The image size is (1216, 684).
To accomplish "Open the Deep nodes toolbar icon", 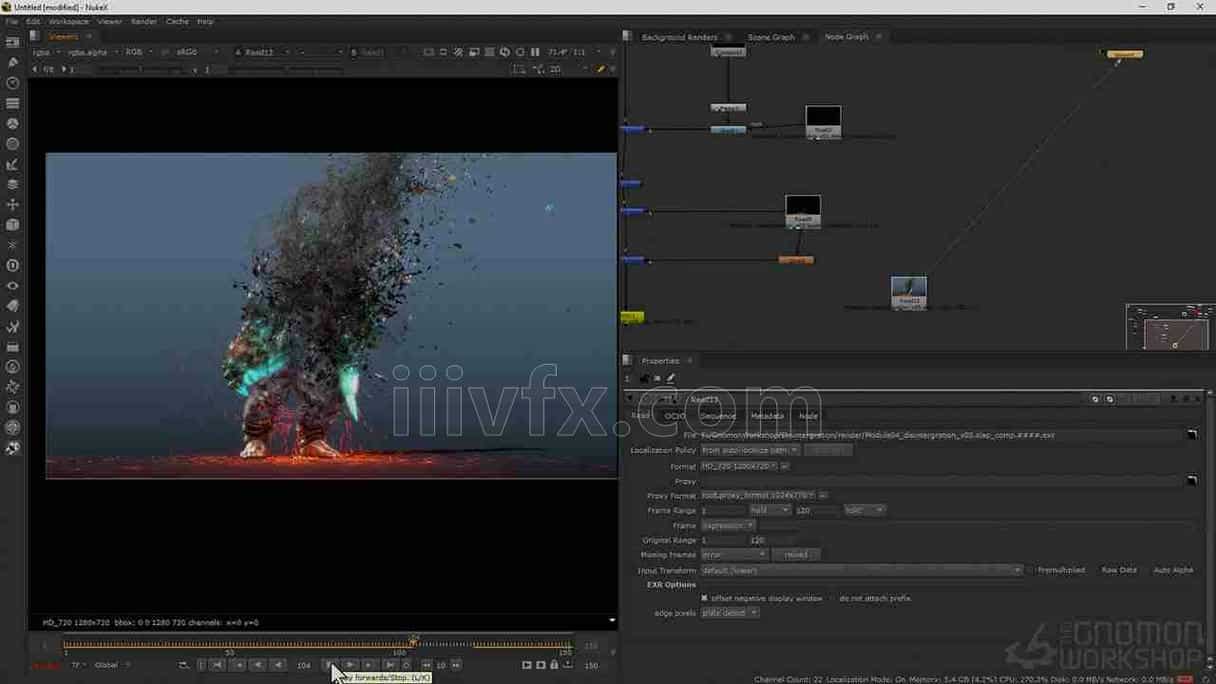I will click(x=13, y=266).
